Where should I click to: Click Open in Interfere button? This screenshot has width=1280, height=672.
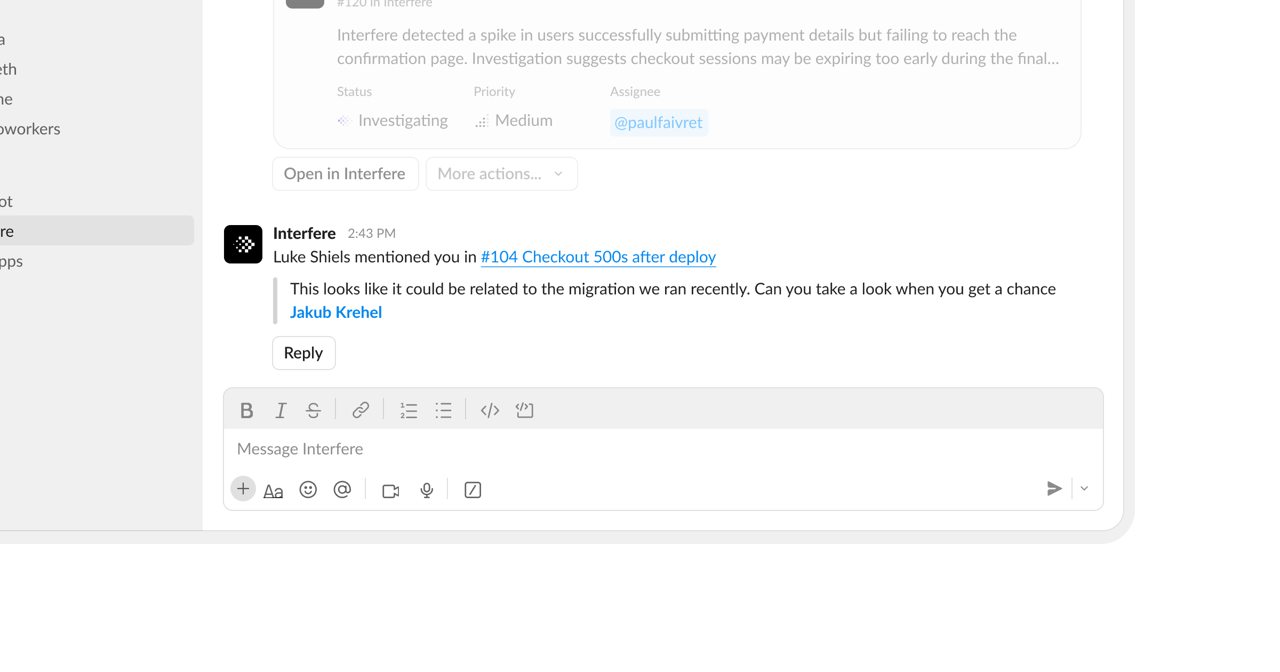tap(345, 174)
